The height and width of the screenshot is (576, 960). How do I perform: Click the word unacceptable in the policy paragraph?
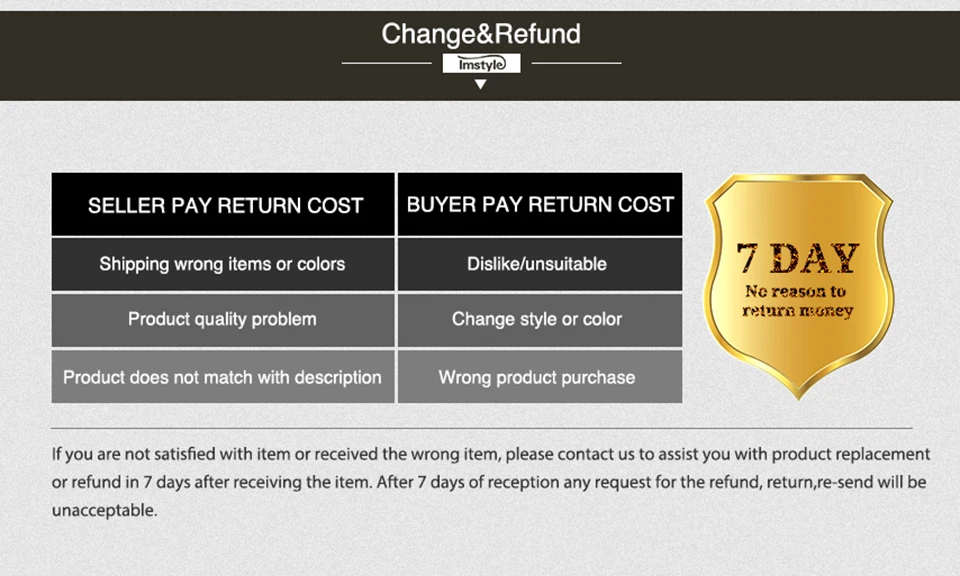click(x=104, y=510)
